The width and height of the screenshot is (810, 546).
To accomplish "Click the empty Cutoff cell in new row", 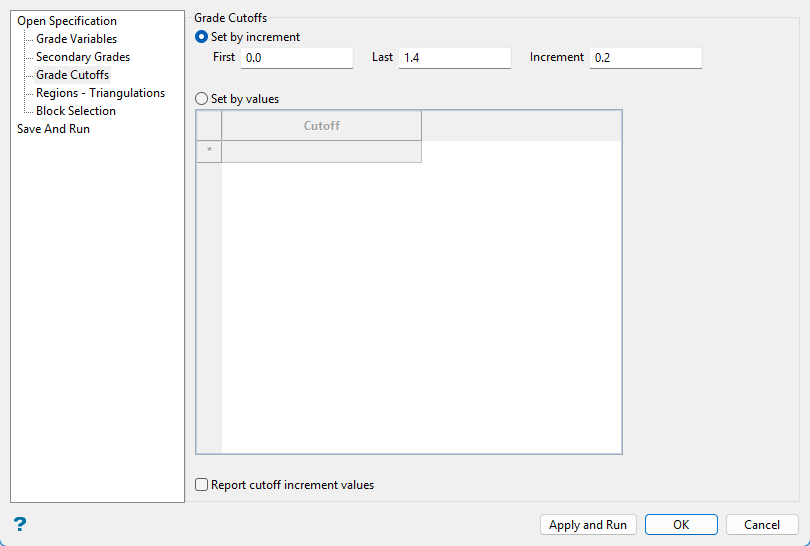I will pos(321,152).
